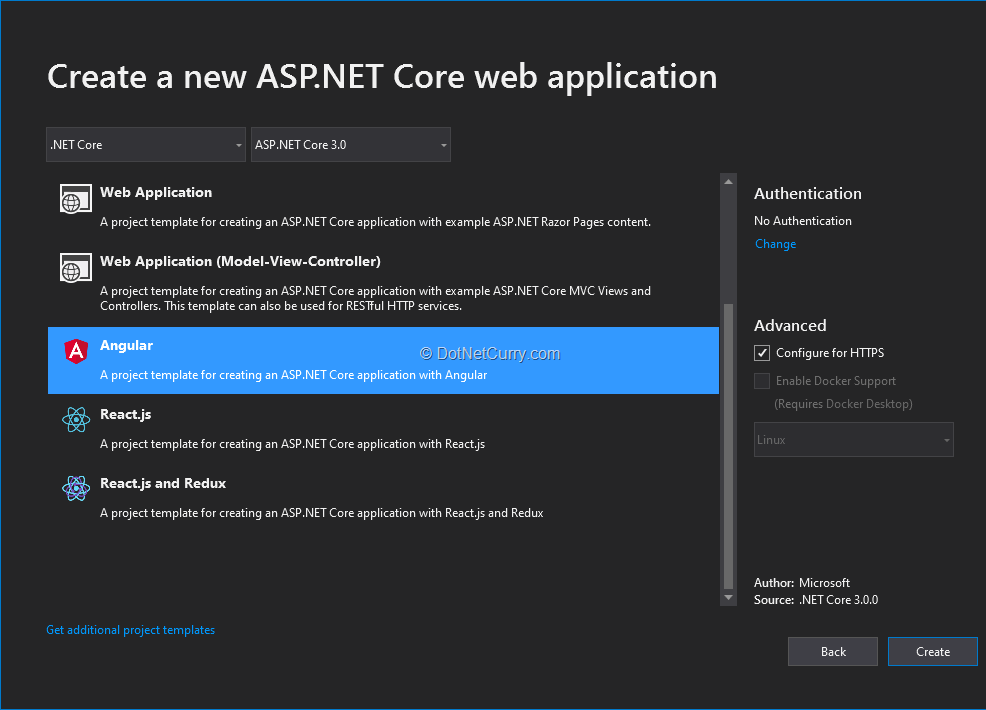Open the ASP.NET Core 3.0 version dropdown
Image resolution: width=986 pixels, height=710 pixels.
click(351, 145)
